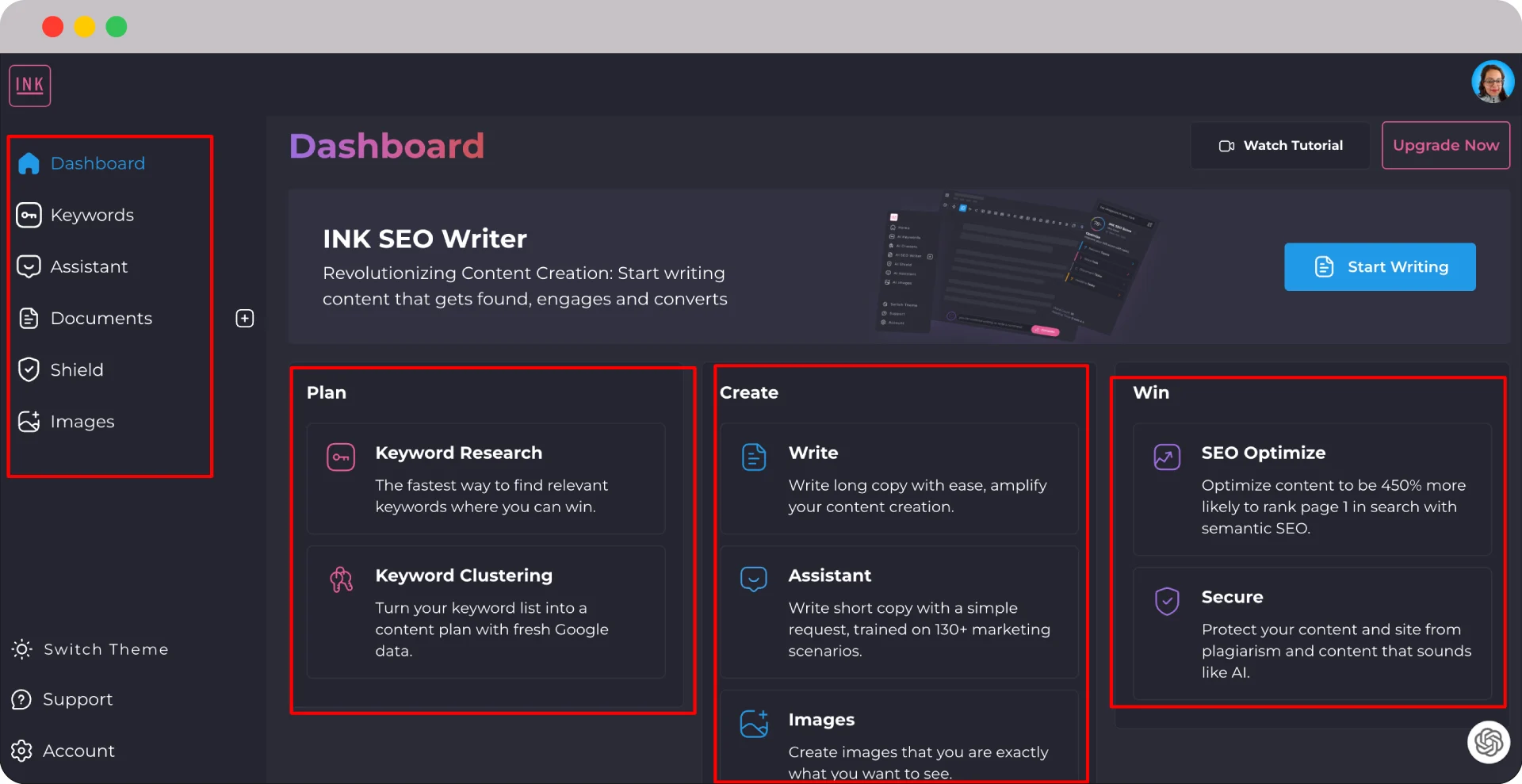The width and height of the screenshot is (1522, 784).
Task: Click the INK SEO Writer preview image
Action: point(1018,266)
